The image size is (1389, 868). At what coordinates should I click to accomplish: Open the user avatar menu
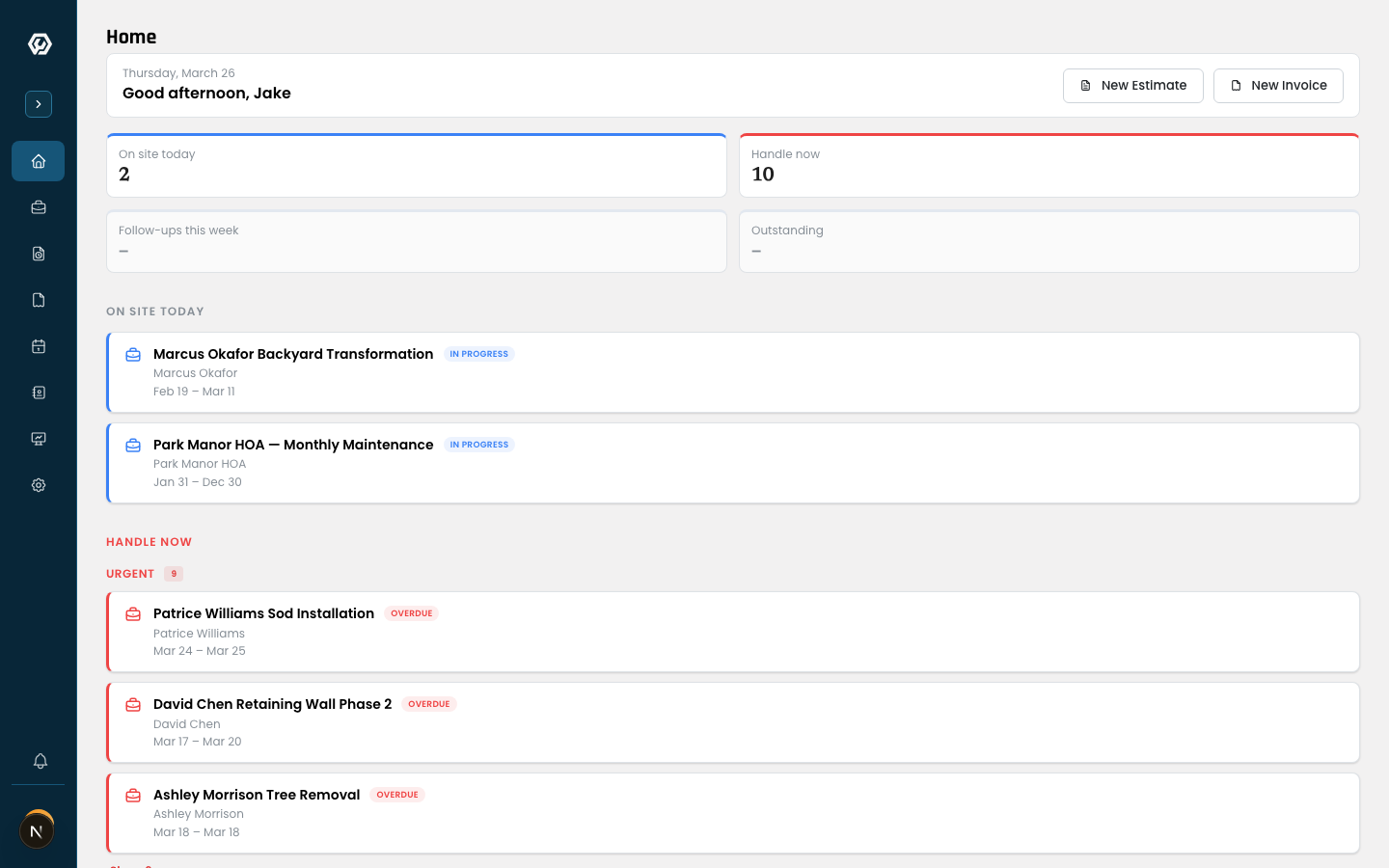(x=37, y=830)
